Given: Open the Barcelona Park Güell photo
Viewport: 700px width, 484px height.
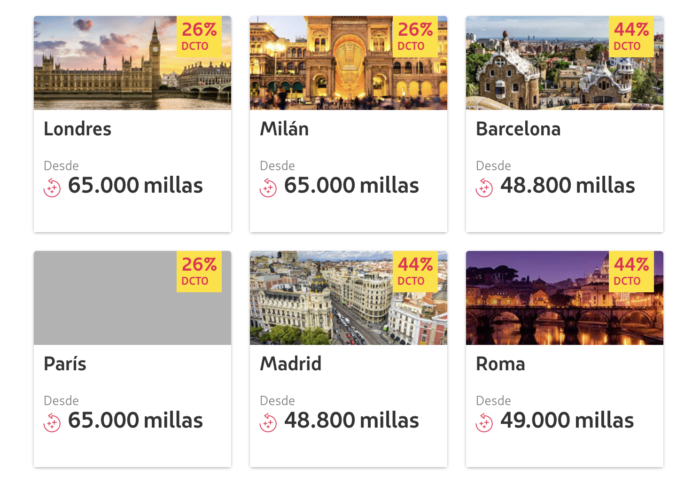Looking at the screenshot, I should click(565, 63).
